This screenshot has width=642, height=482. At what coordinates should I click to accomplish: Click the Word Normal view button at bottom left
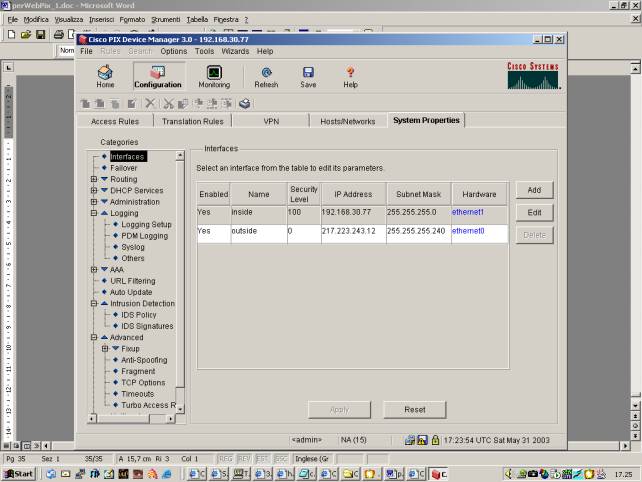click(7, 446)
